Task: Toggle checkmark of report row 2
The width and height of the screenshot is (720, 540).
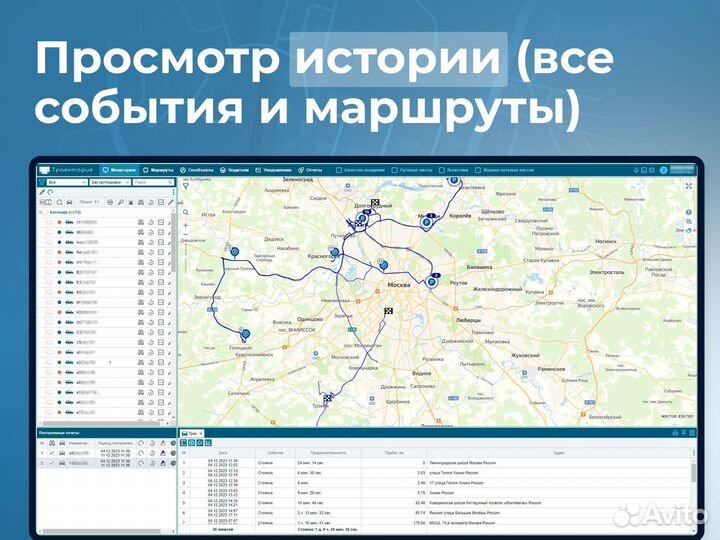Action: [x=52, y=463]
